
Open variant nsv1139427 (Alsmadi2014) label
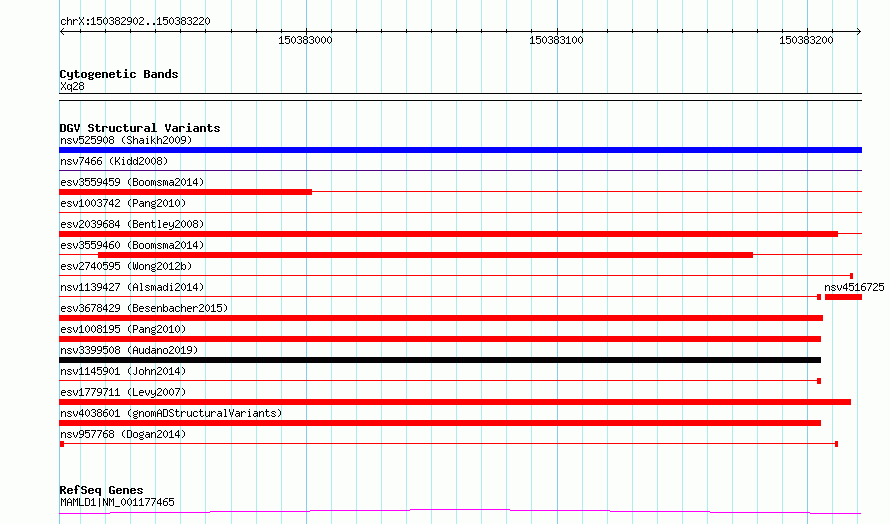(132, 287)
